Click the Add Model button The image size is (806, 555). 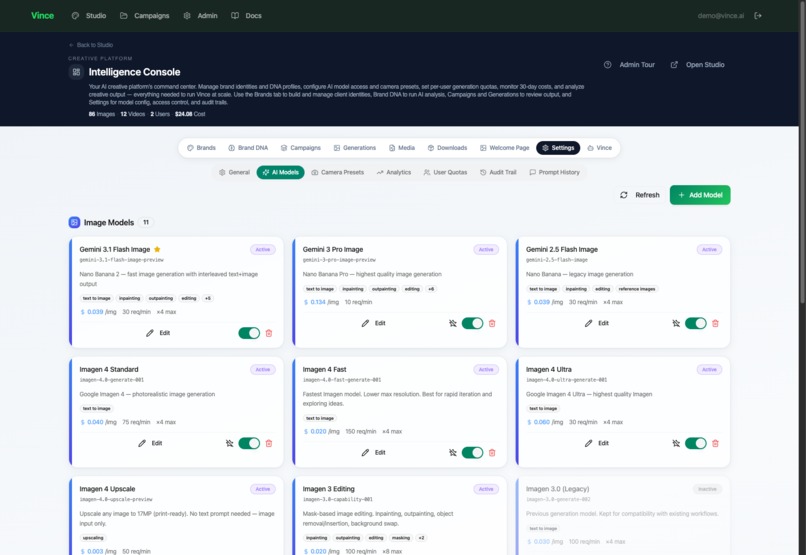(700, 195)
